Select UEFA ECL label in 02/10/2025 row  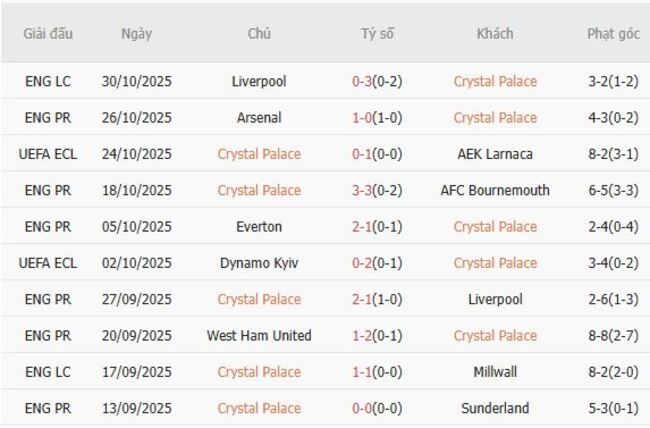point(48,263)
